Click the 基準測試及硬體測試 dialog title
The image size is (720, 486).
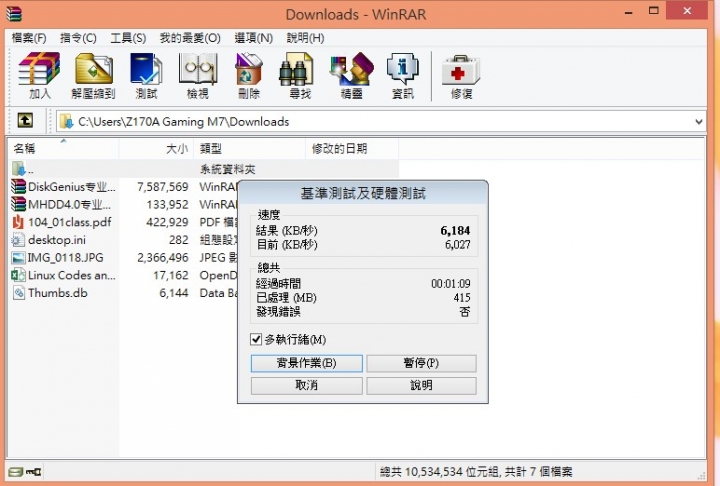[363, 193]
